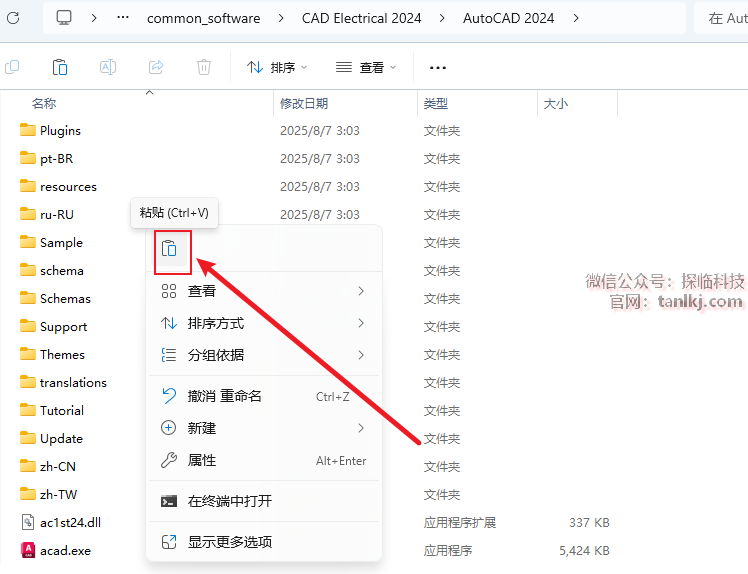This screenshot has width=748, height=574.
Task: Open the three-dot more options menu
Action: (437, 67)
